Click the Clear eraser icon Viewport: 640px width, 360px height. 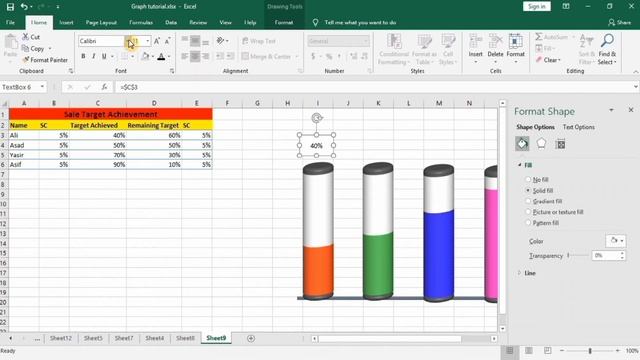pyautogui.click(x=539, y=60)
